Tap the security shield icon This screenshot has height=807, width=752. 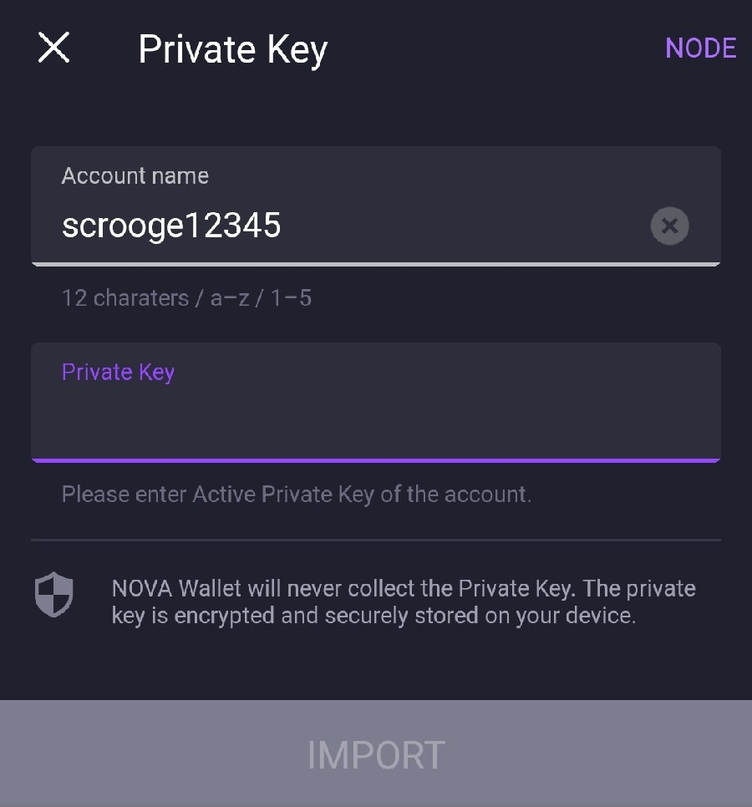[x=54, y=596]
